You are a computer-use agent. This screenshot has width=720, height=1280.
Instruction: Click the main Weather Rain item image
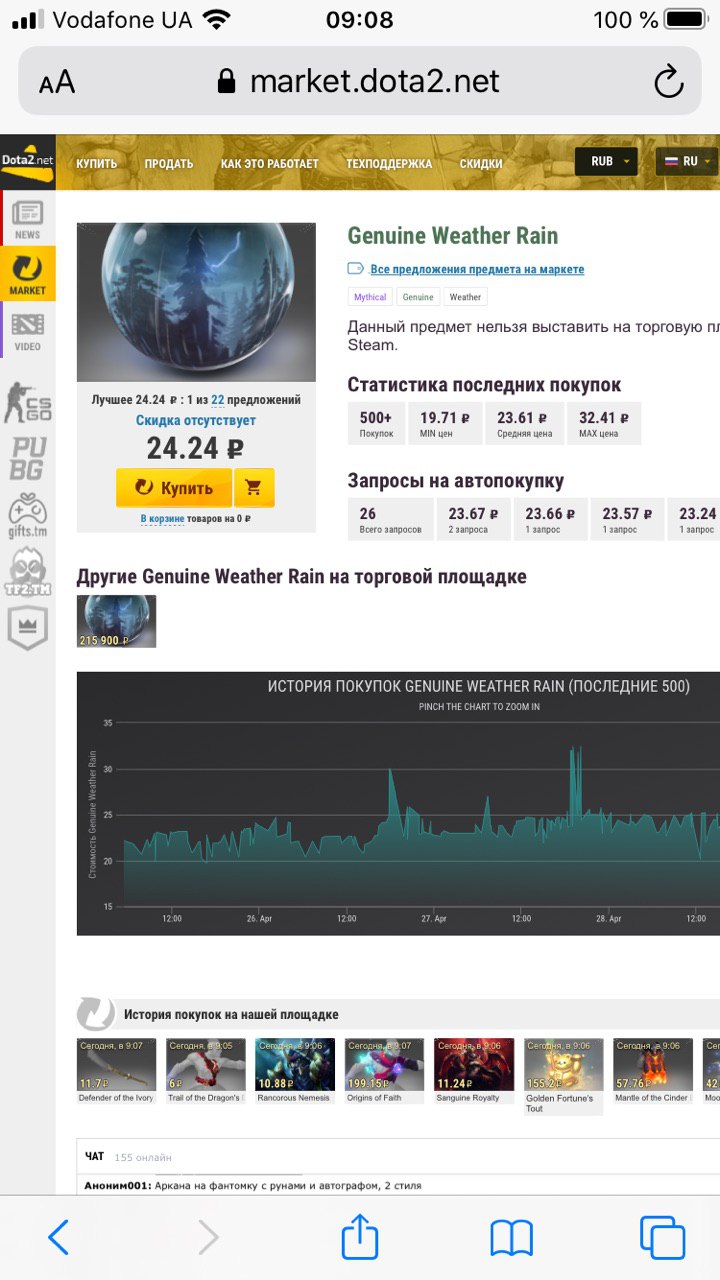click(x=196, y=301)
